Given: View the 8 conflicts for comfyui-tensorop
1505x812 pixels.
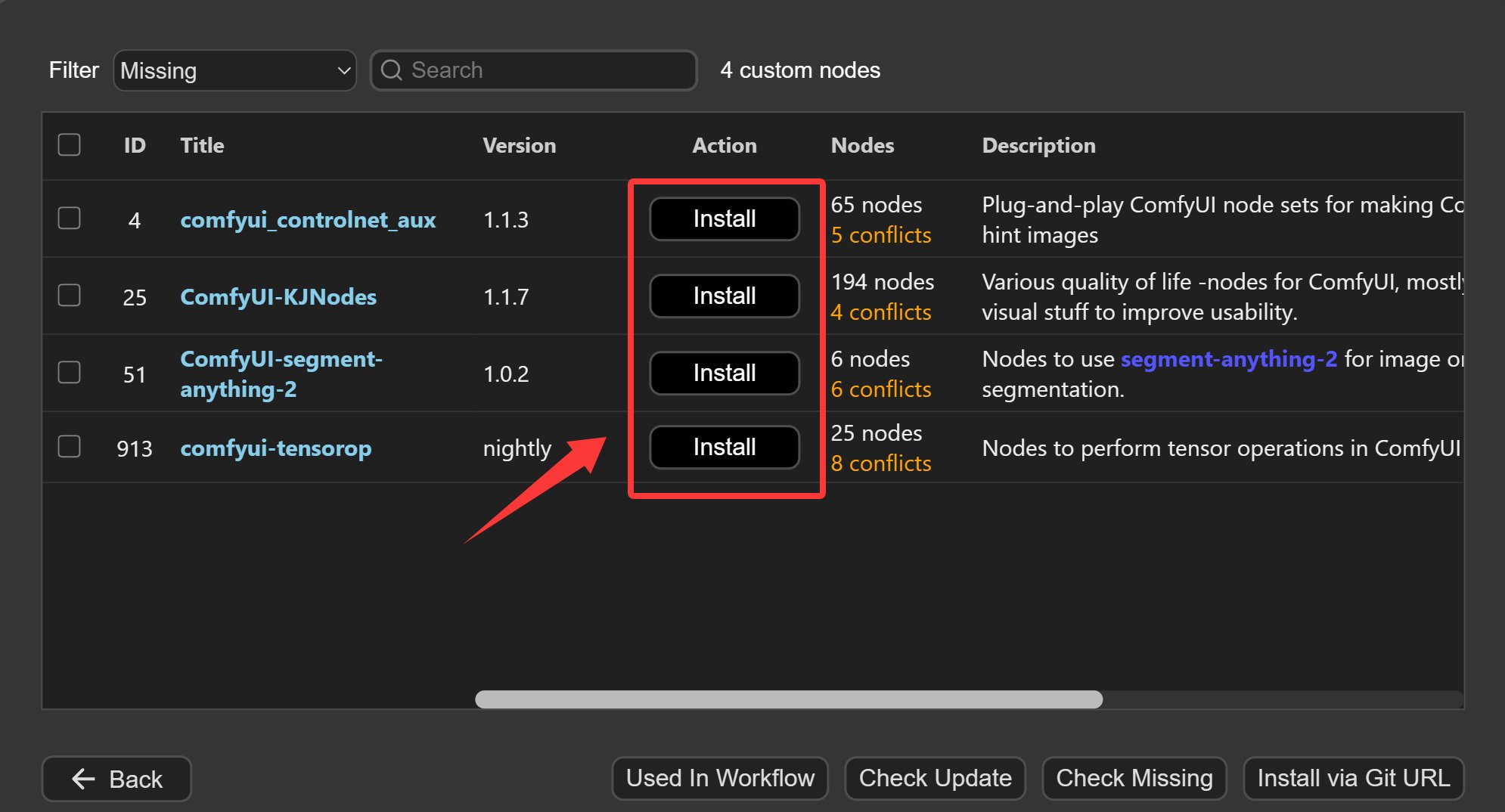Looking at the screenshot, I should (880, 463).
